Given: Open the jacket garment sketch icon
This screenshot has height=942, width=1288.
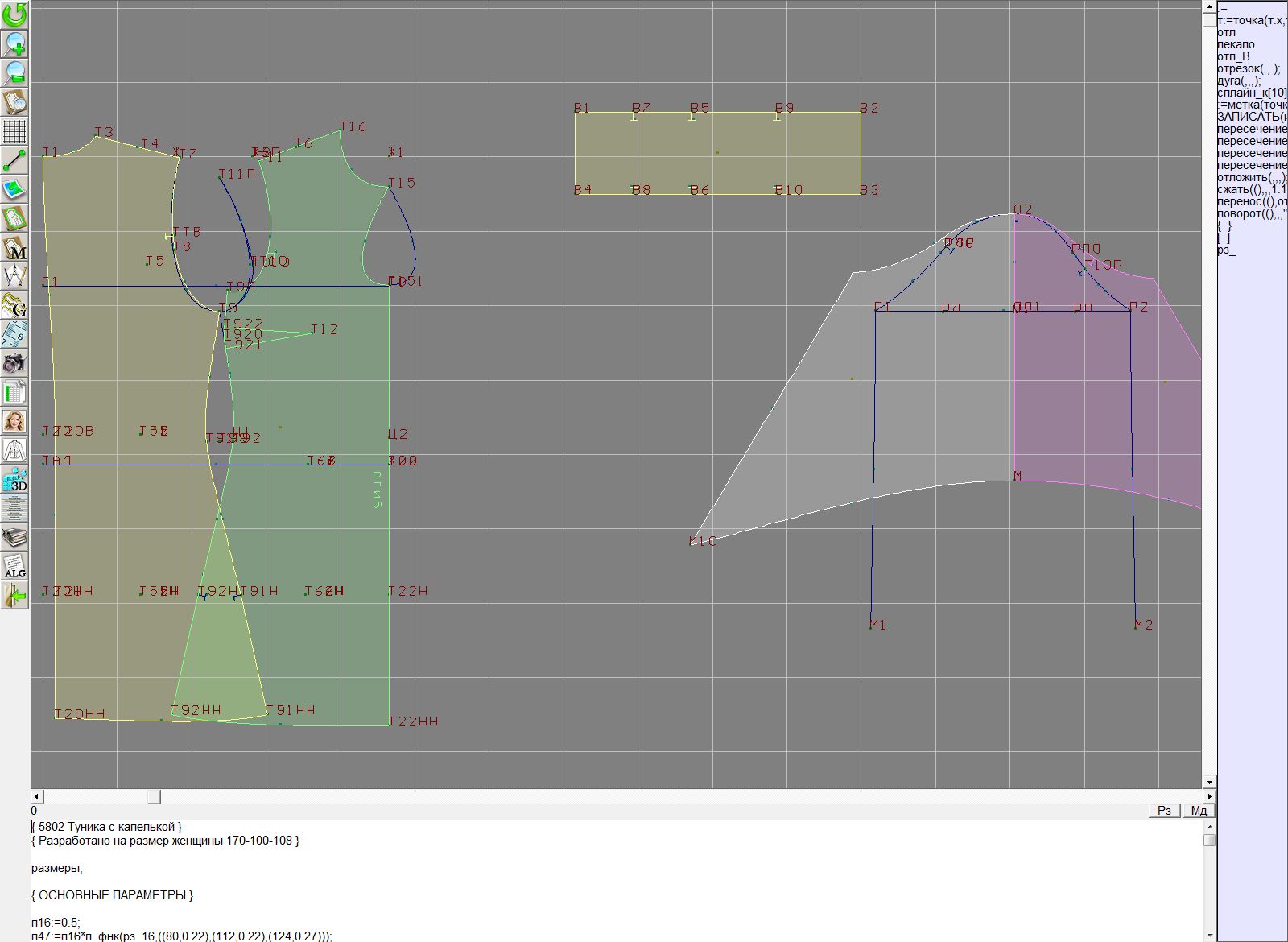Looking at the screenshot, I should point(14,450).
